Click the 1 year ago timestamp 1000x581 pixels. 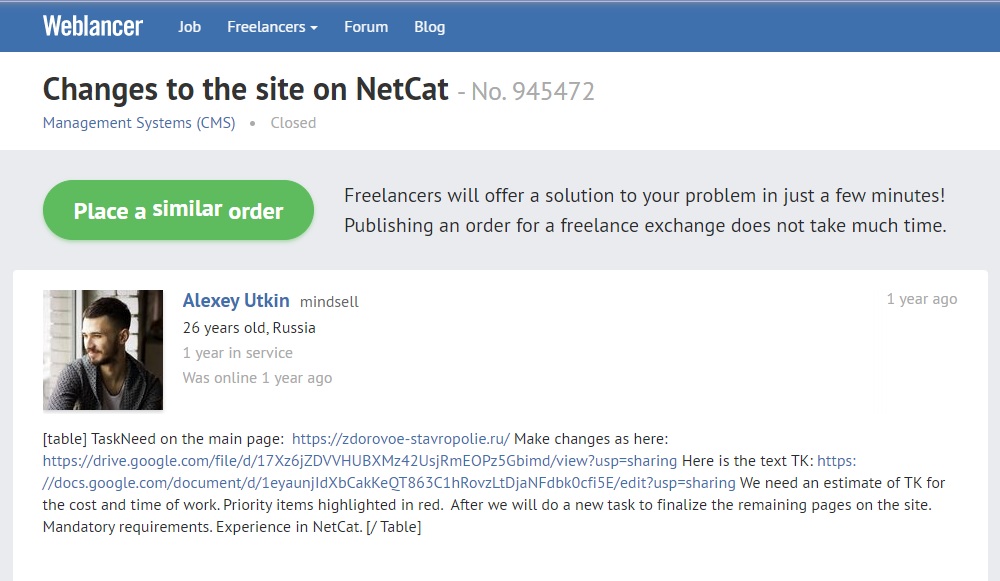(922, 298)
